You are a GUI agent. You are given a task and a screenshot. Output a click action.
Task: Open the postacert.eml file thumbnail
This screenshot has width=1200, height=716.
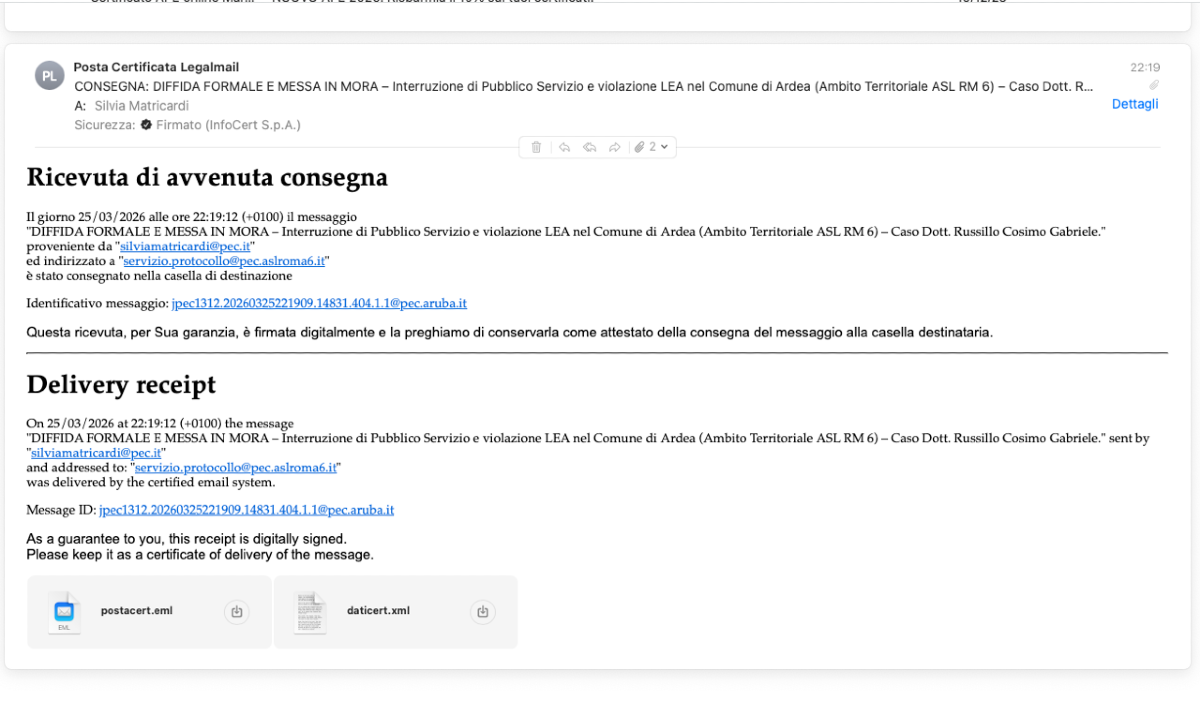point(64,611)
